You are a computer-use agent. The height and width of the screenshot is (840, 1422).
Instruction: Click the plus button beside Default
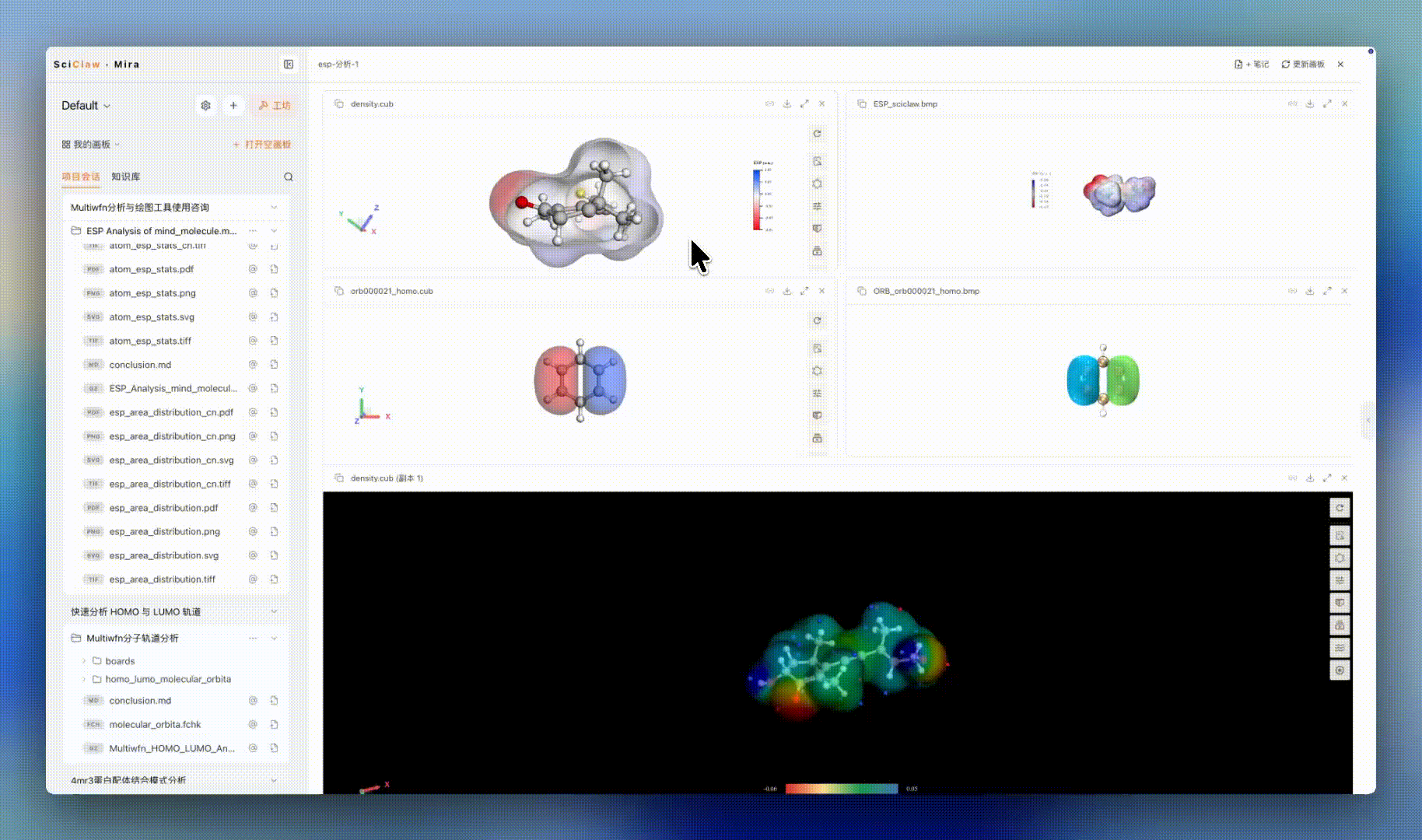[233, 106]
